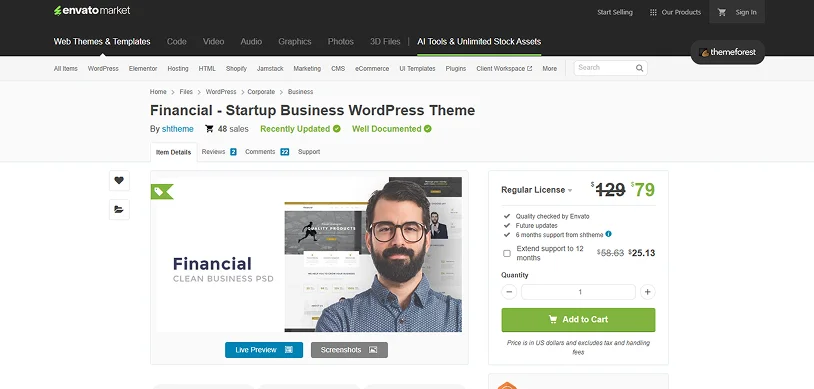The width and height of the screenshot is (814, 389).
Task: Select the Audio menu item
Action: [x=251, y=42]
